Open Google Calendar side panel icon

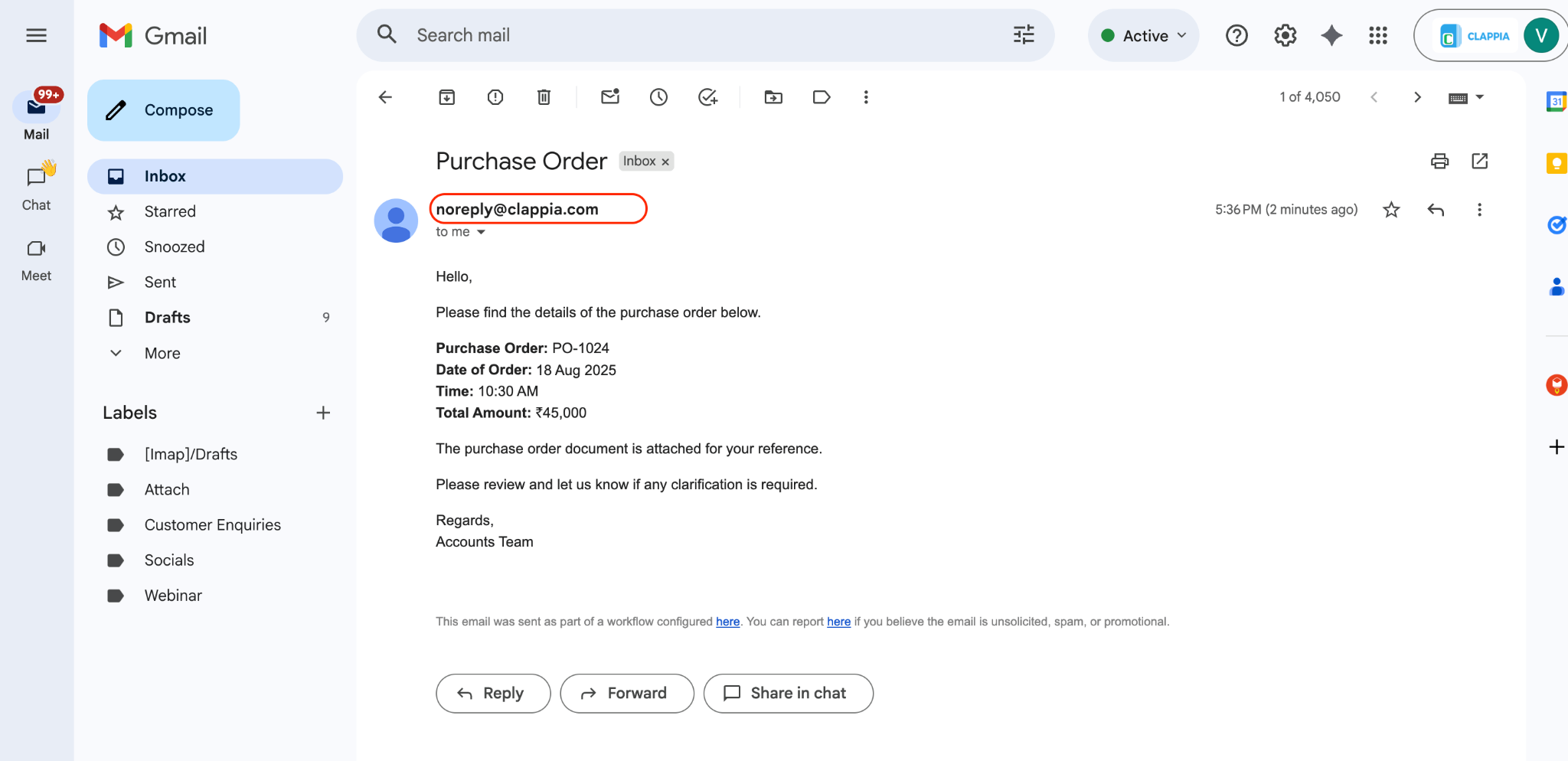point(1556,101)
